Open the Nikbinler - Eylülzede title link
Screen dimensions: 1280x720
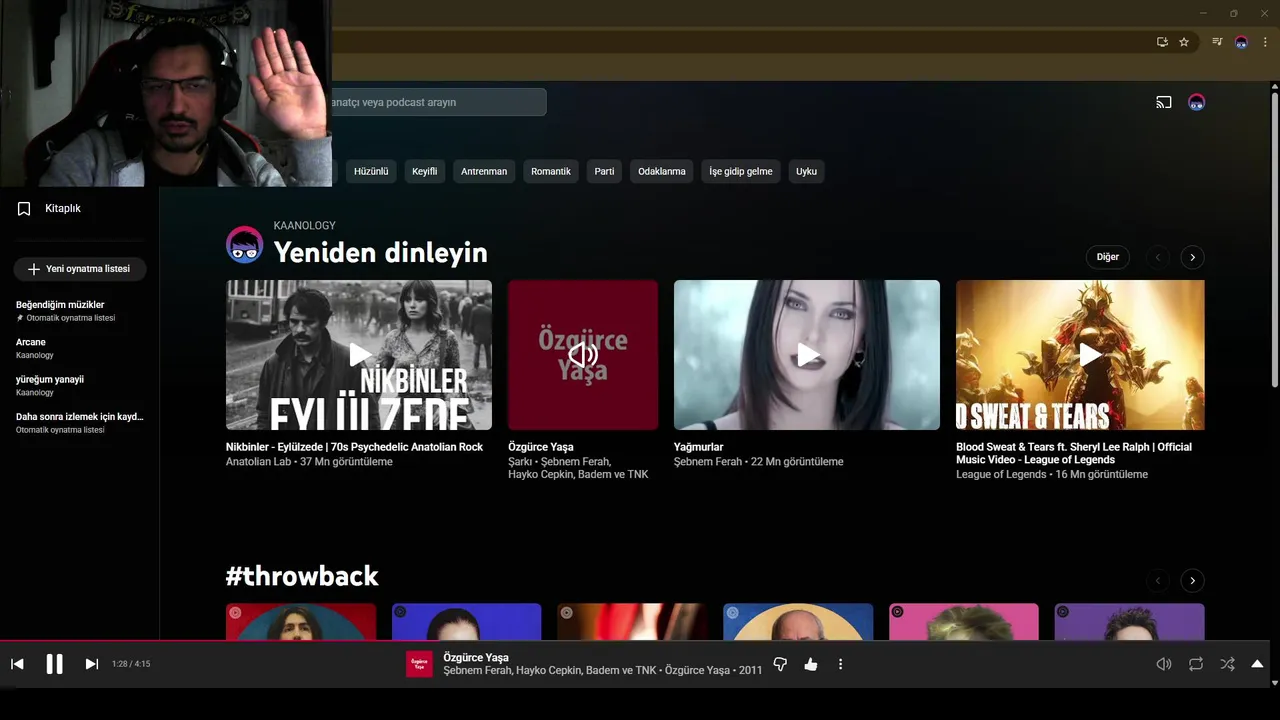coord(354,447)
